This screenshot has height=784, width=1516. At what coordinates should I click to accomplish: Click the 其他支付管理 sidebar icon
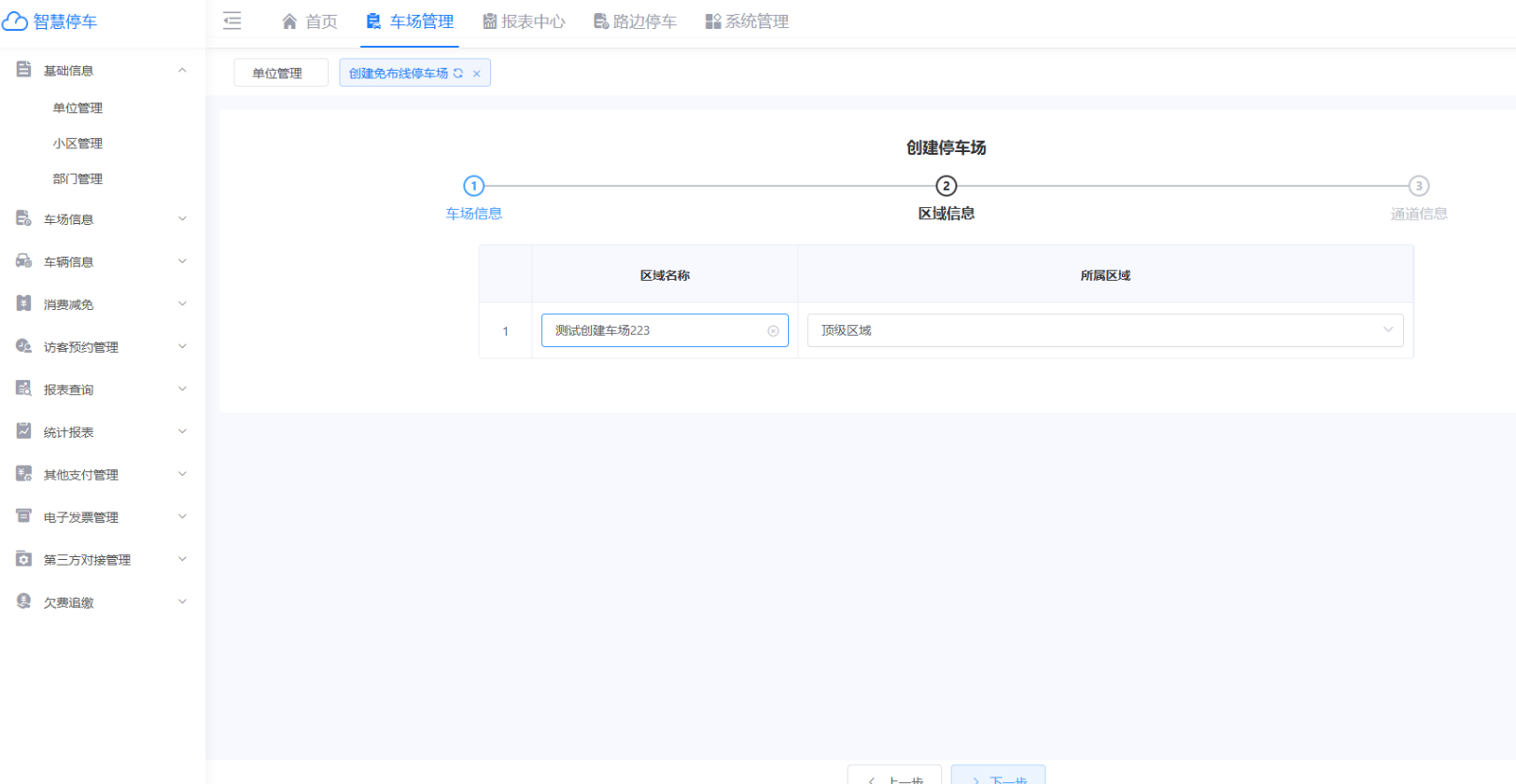click(23, 474)
